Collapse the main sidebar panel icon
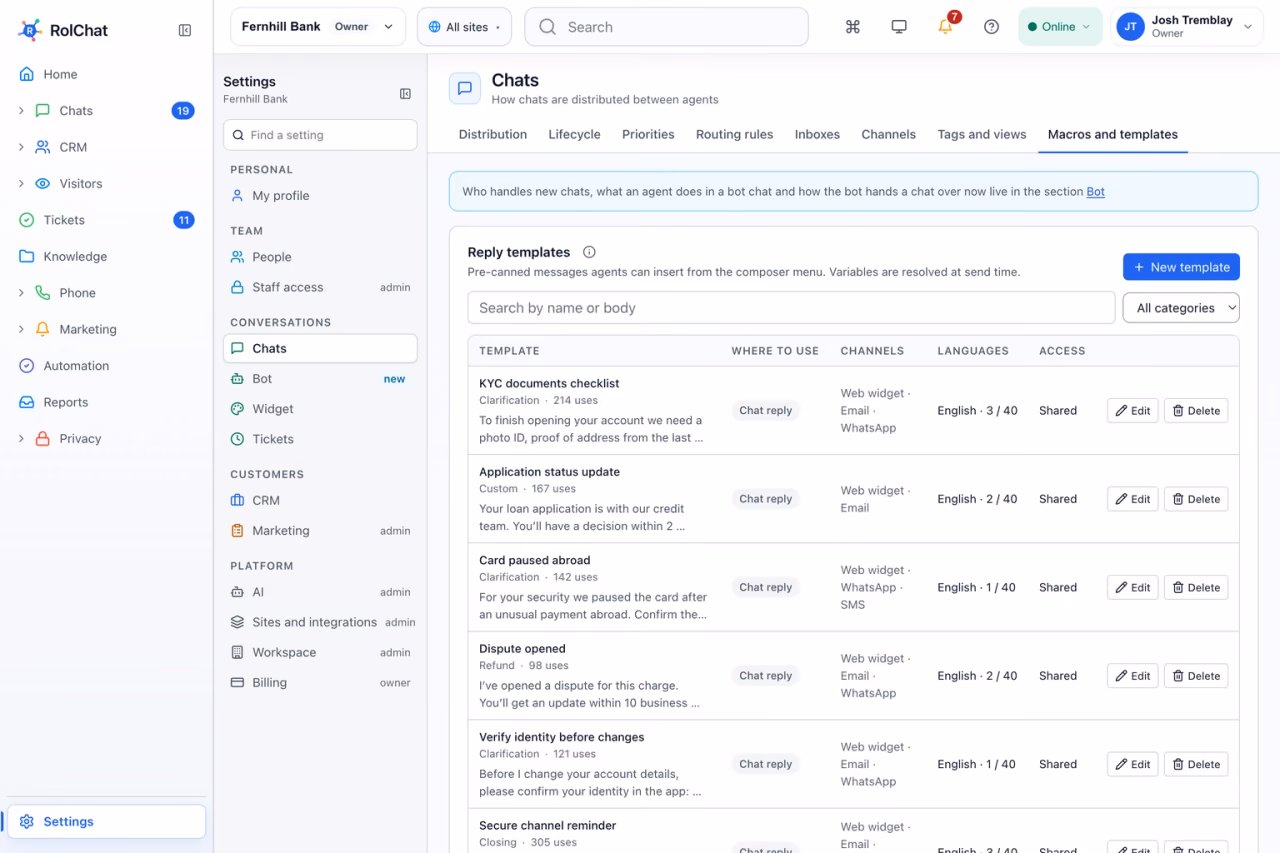This screenshot has height=853, width=1280. [185, 30]
